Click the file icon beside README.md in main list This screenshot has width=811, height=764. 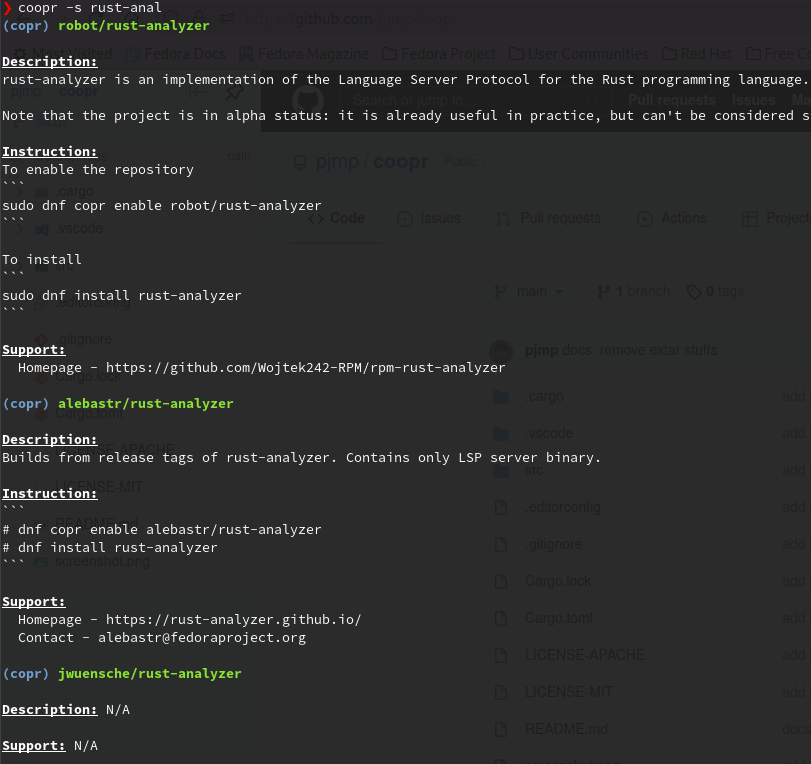[x=501, y=729]
